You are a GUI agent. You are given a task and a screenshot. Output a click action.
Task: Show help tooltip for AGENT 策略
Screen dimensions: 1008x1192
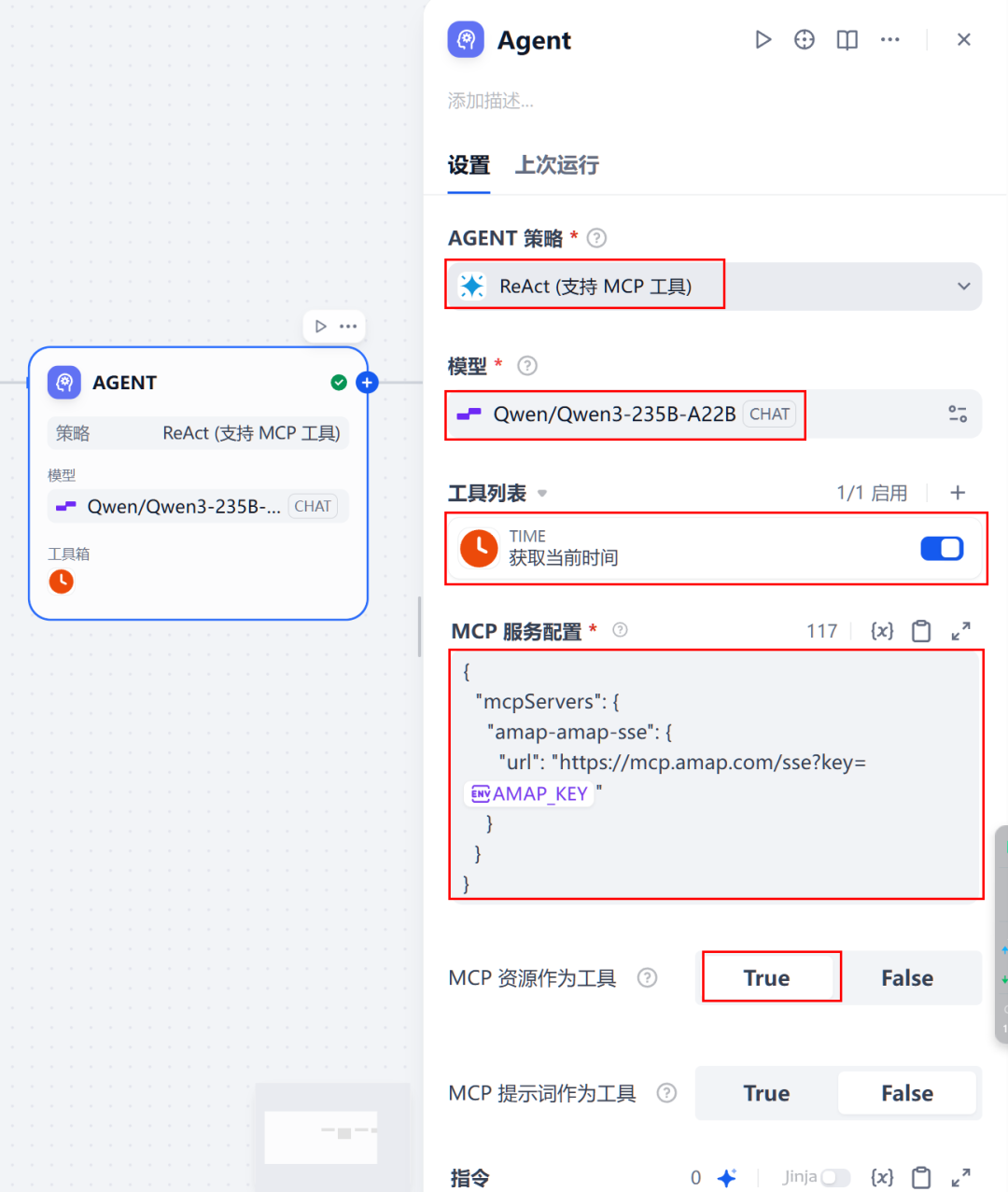click(597, 238)
